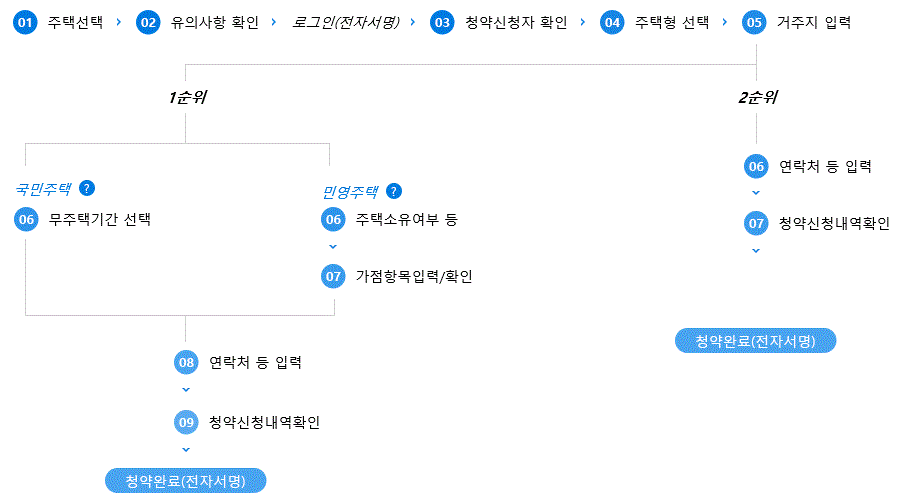
Task: Click step 04 circle for 주택형 선택
Action: click(x=612, y=23)
